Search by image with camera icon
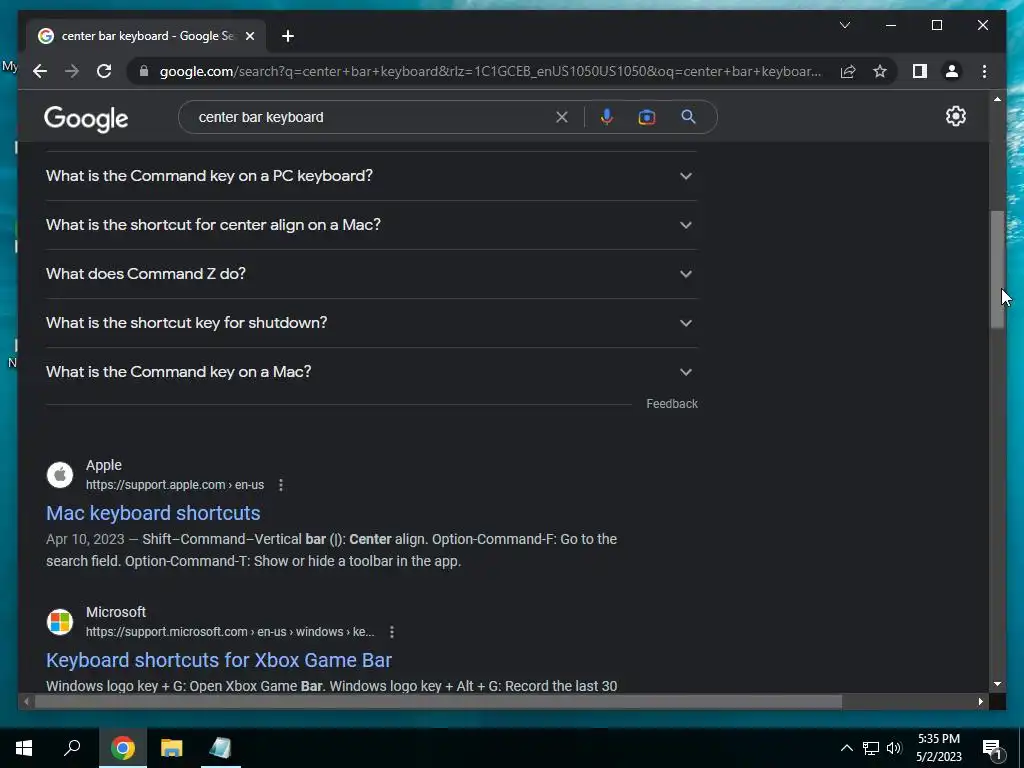The width and height of the screenshot is (1024, 768). pyautogui.click(x=647, y=117)
